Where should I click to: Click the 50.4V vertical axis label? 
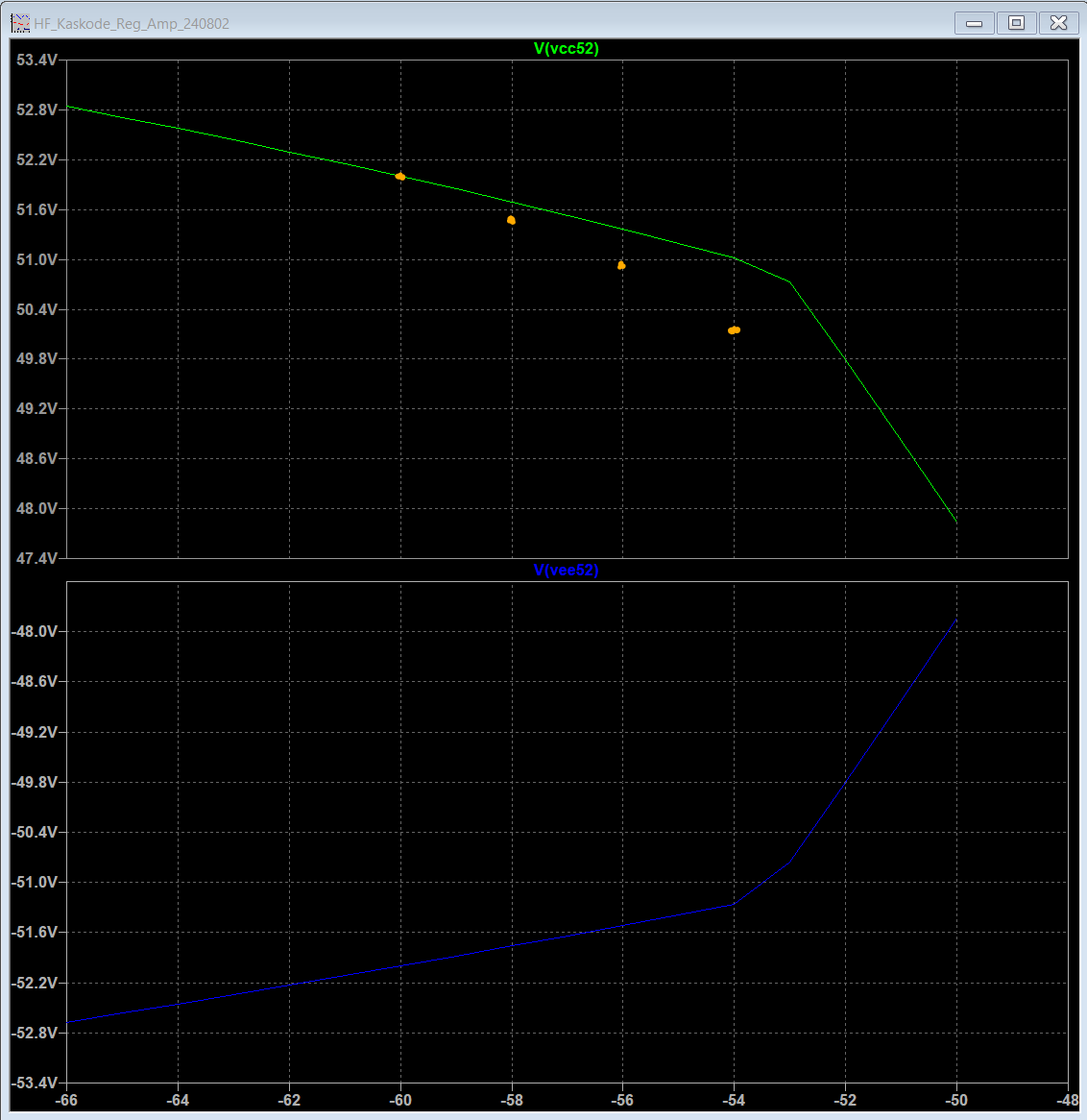click(36, 309)
